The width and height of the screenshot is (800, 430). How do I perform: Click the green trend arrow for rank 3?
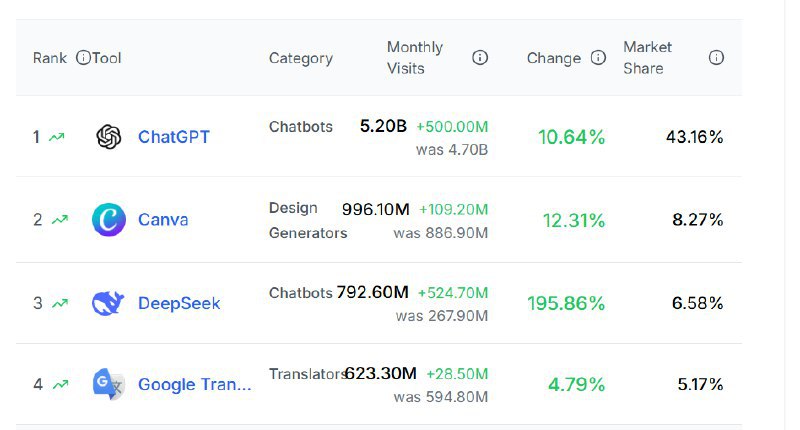point(57,303)
